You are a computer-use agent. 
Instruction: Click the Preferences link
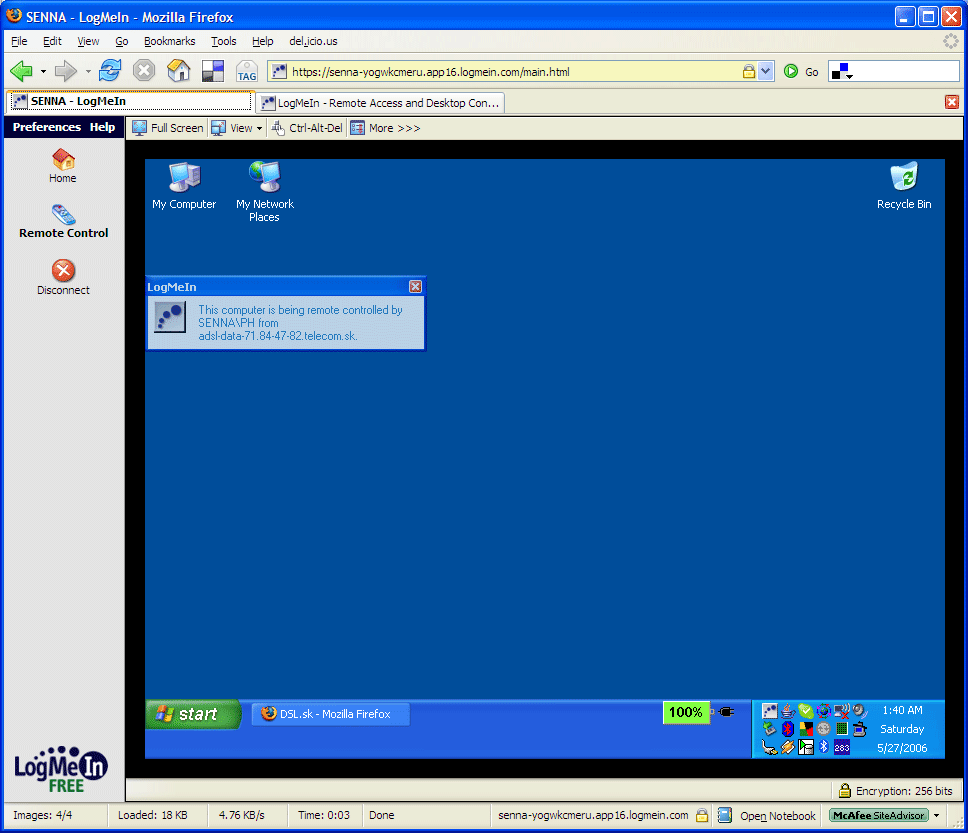(x=47, y=127)
